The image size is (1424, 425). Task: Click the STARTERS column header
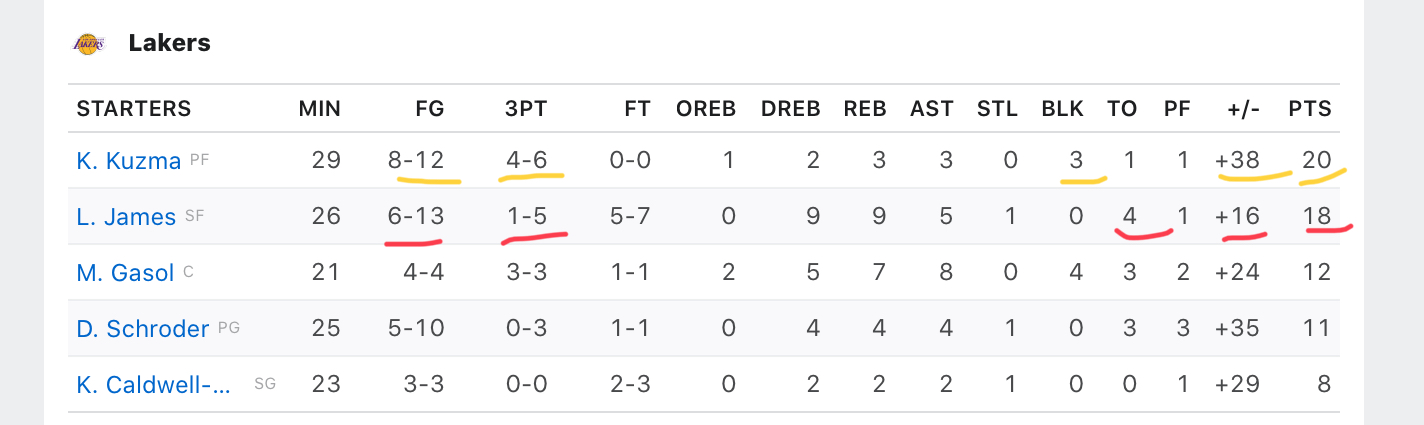[x=134, y=109]
